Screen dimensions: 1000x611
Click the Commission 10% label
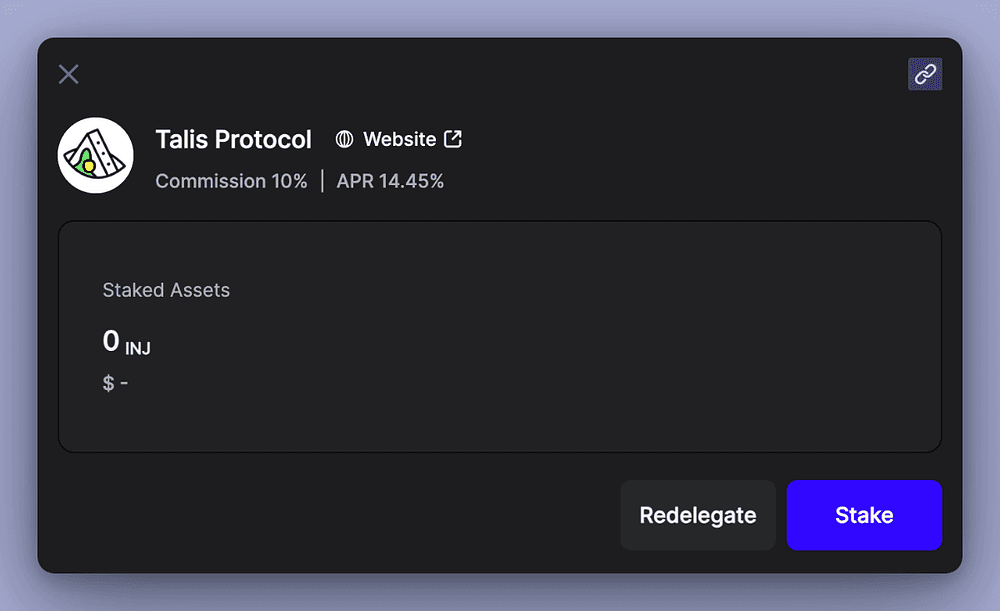tap(232, 181)
